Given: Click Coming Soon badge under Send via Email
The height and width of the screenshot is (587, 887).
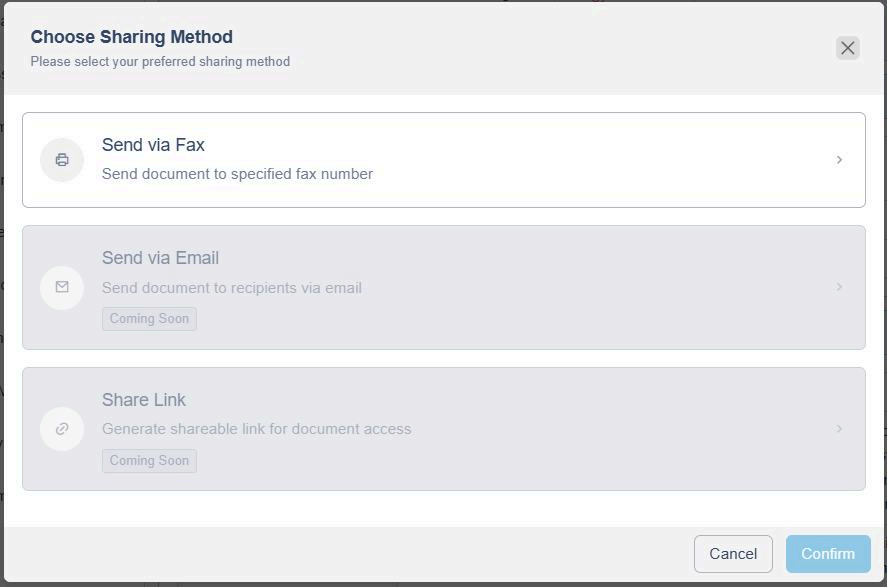Looking at the screenshot, I should tap(149, 319).
